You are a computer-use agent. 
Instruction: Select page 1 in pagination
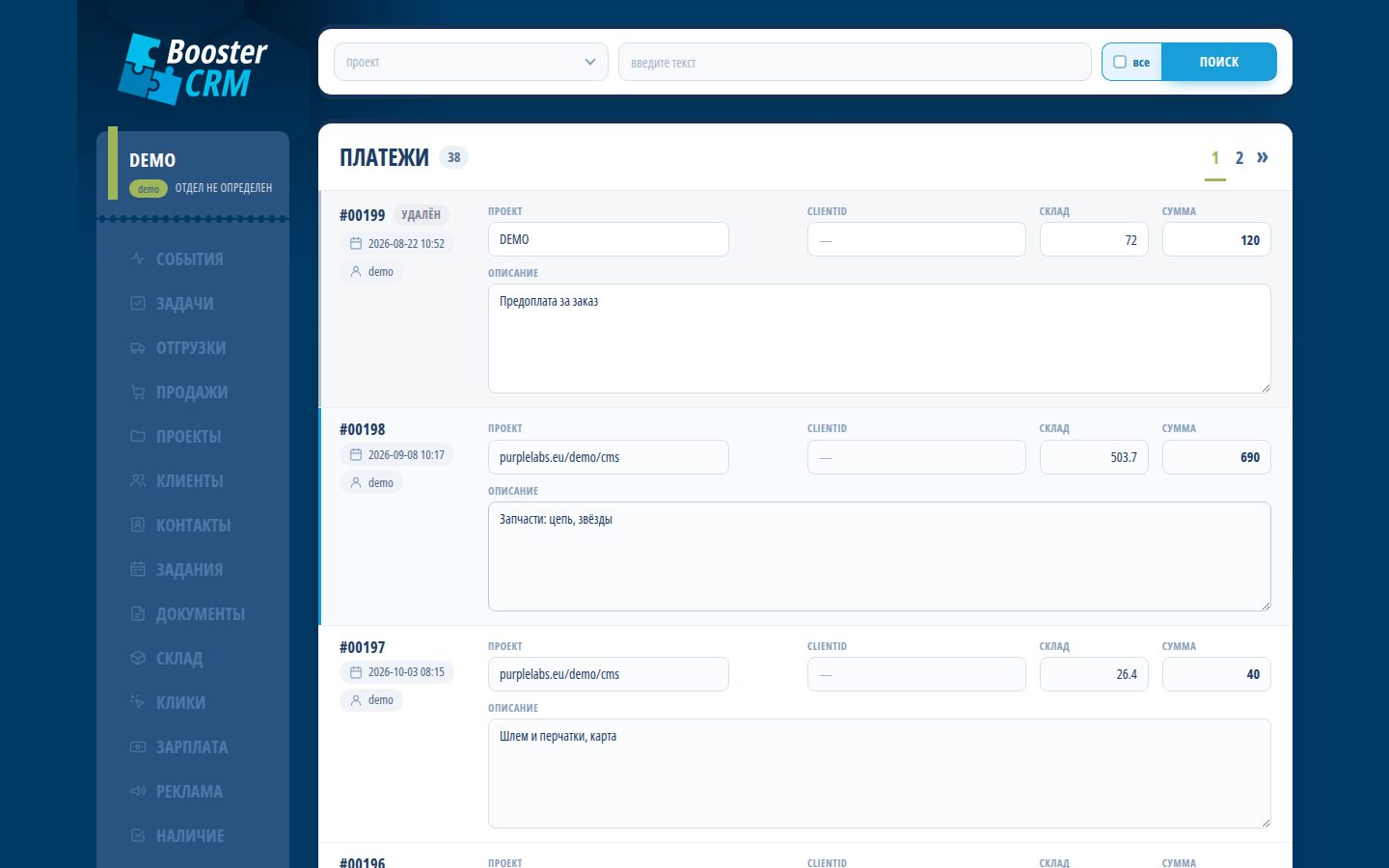[1215, 157]
